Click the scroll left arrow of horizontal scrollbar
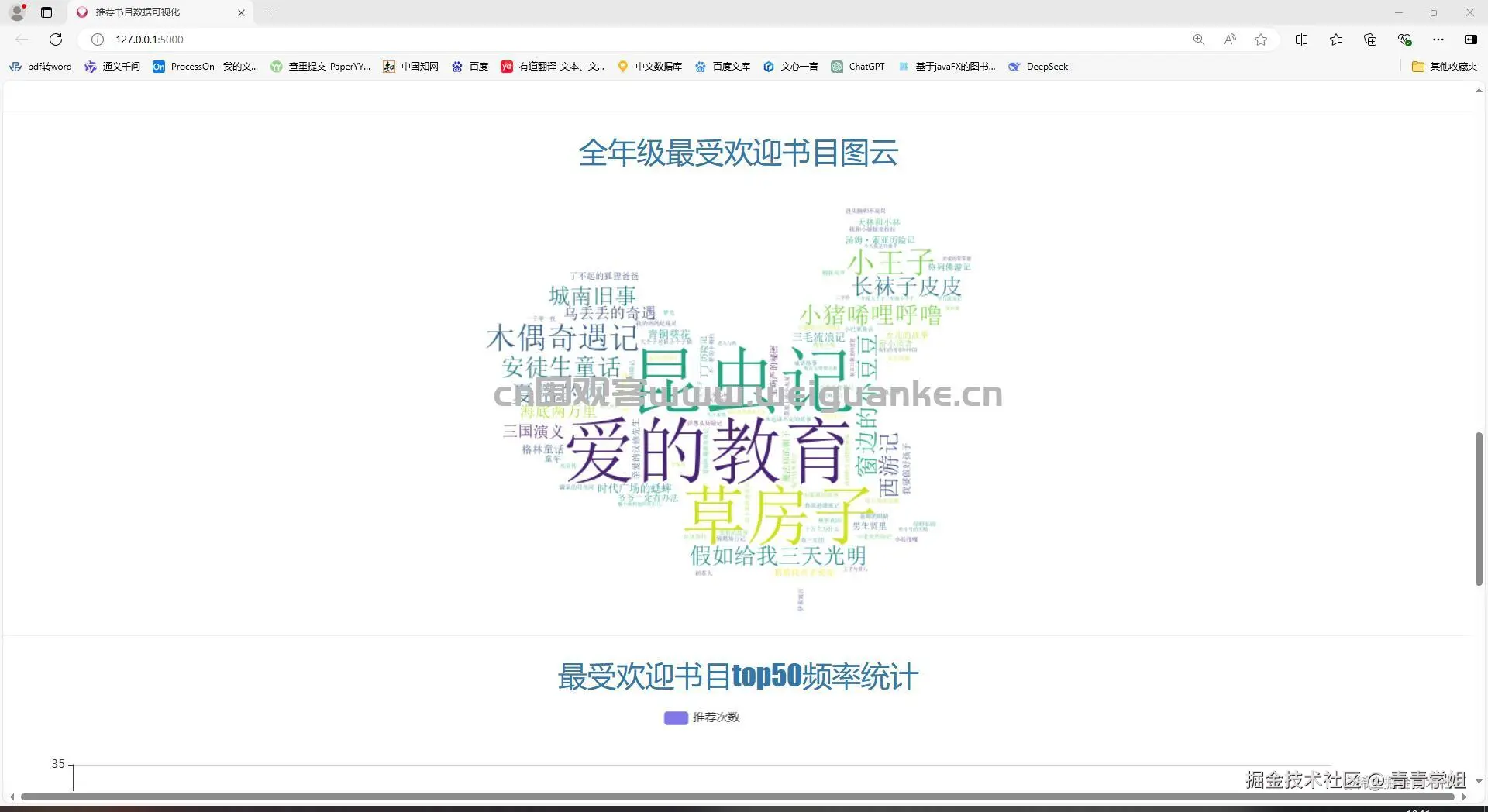 (12, 797)
